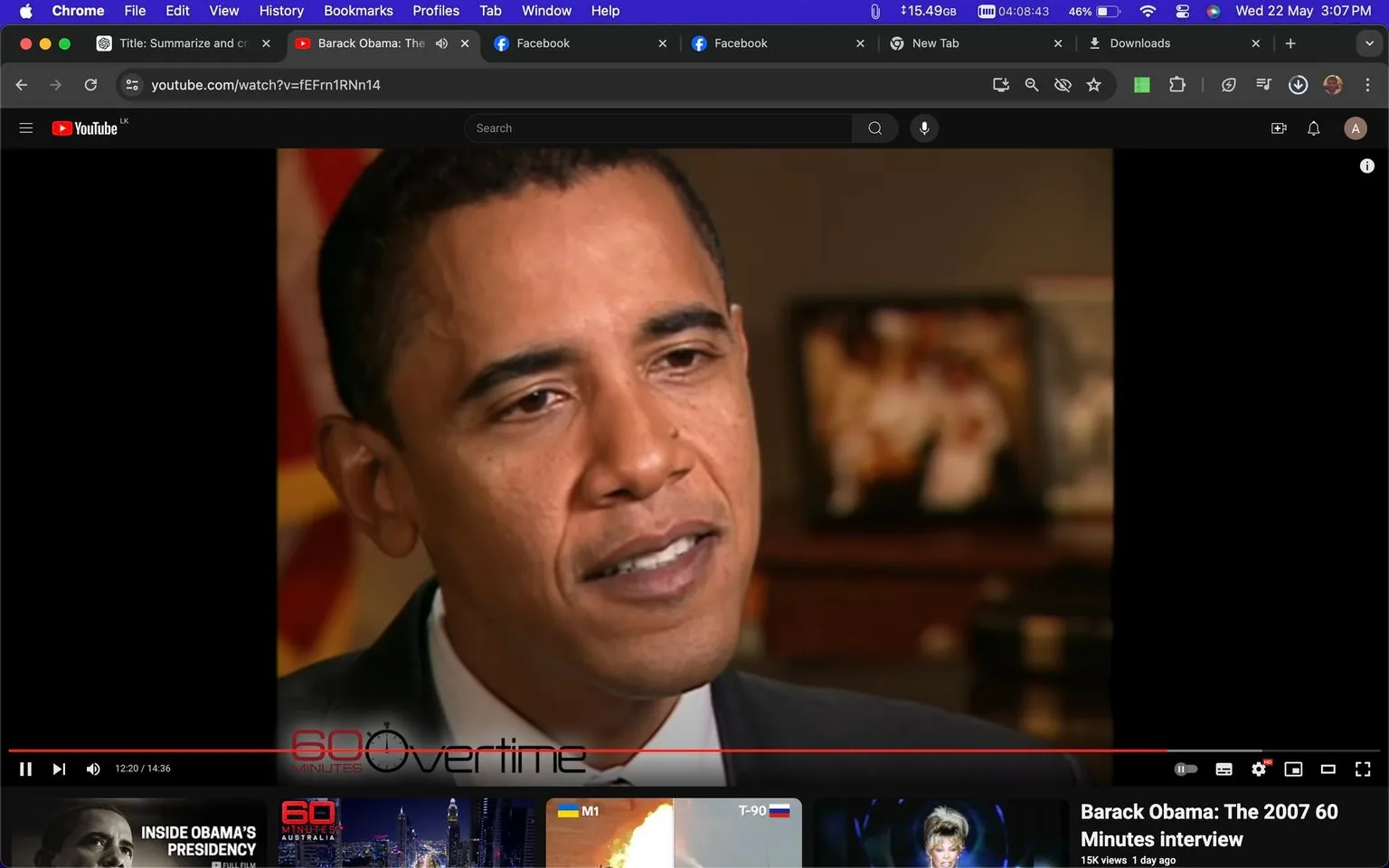Open the Bookmarks menu

click(x=358, y=10)
